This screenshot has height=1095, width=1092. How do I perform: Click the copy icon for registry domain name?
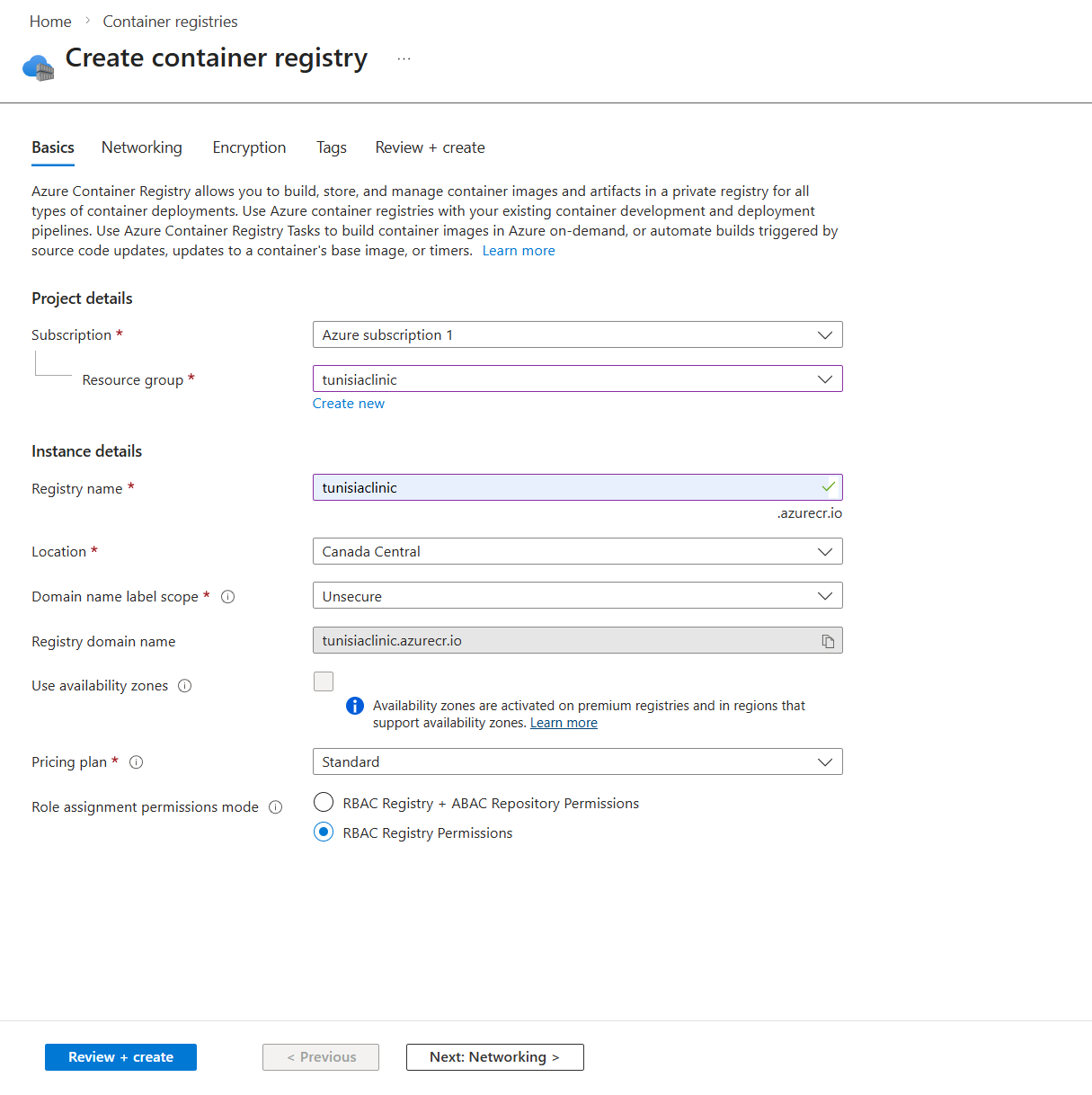[828, 640]
